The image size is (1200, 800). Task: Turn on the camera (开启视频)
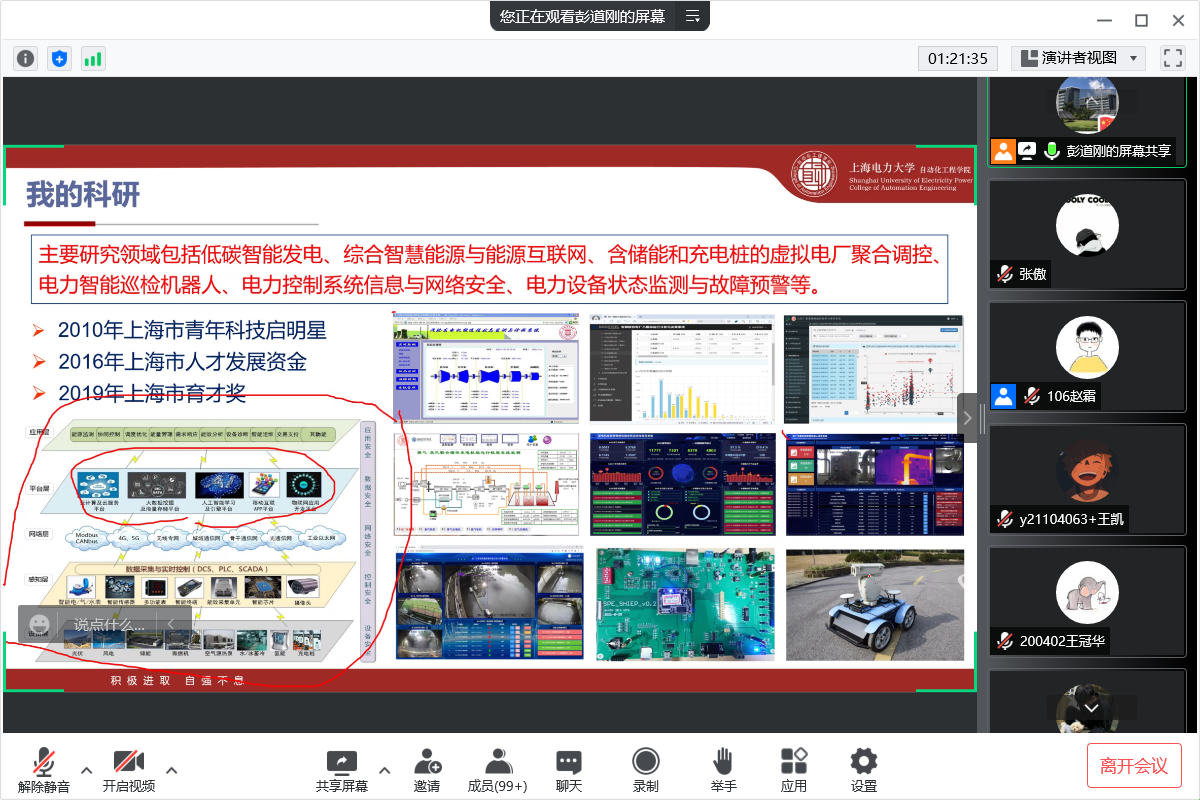click(x=128, y=770)
